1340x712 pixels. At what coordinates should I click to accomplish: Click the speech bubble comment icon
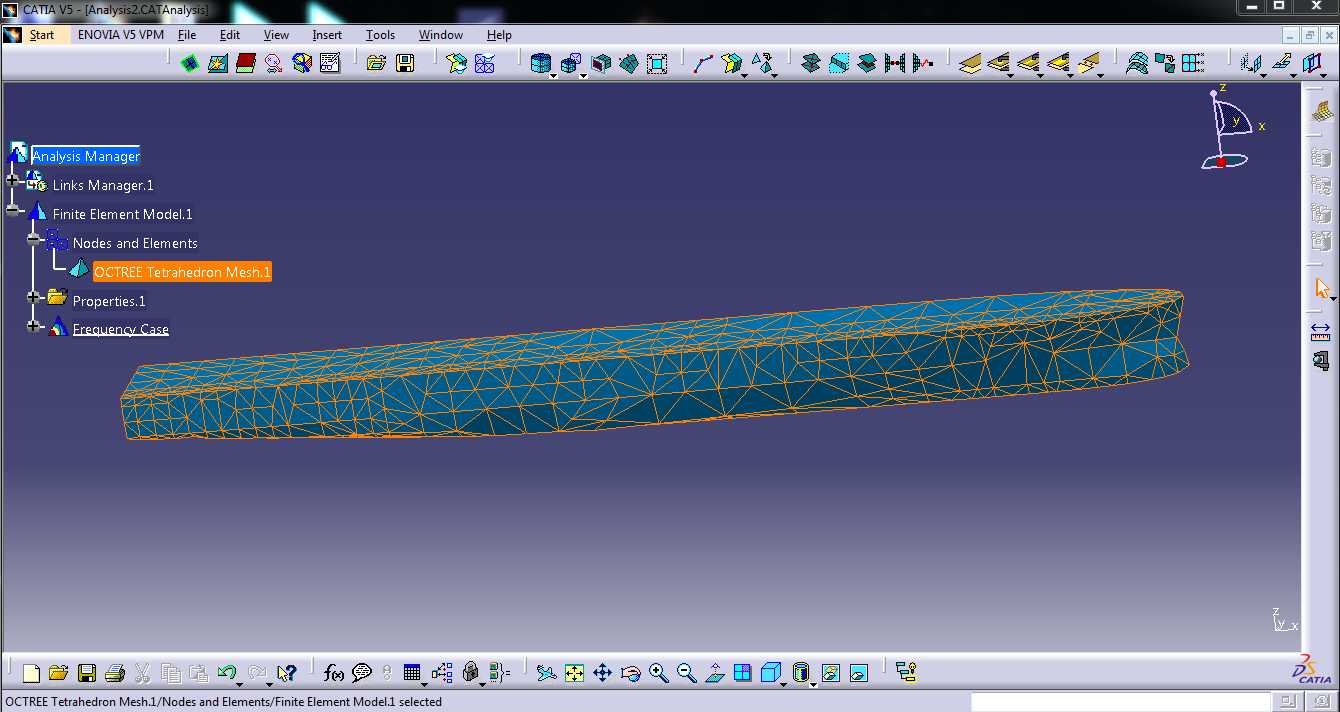pos(362,673)
